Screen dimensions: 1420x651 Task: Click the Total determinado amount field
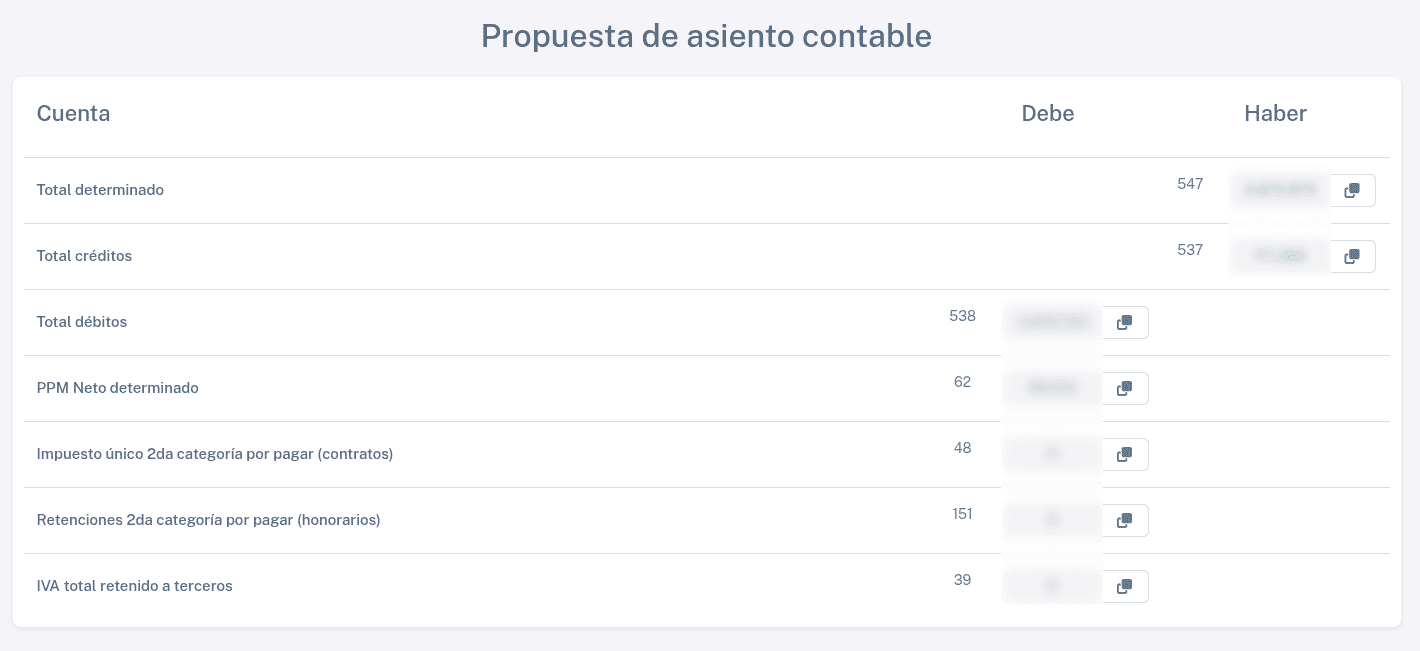click(x=1280, y=190)
